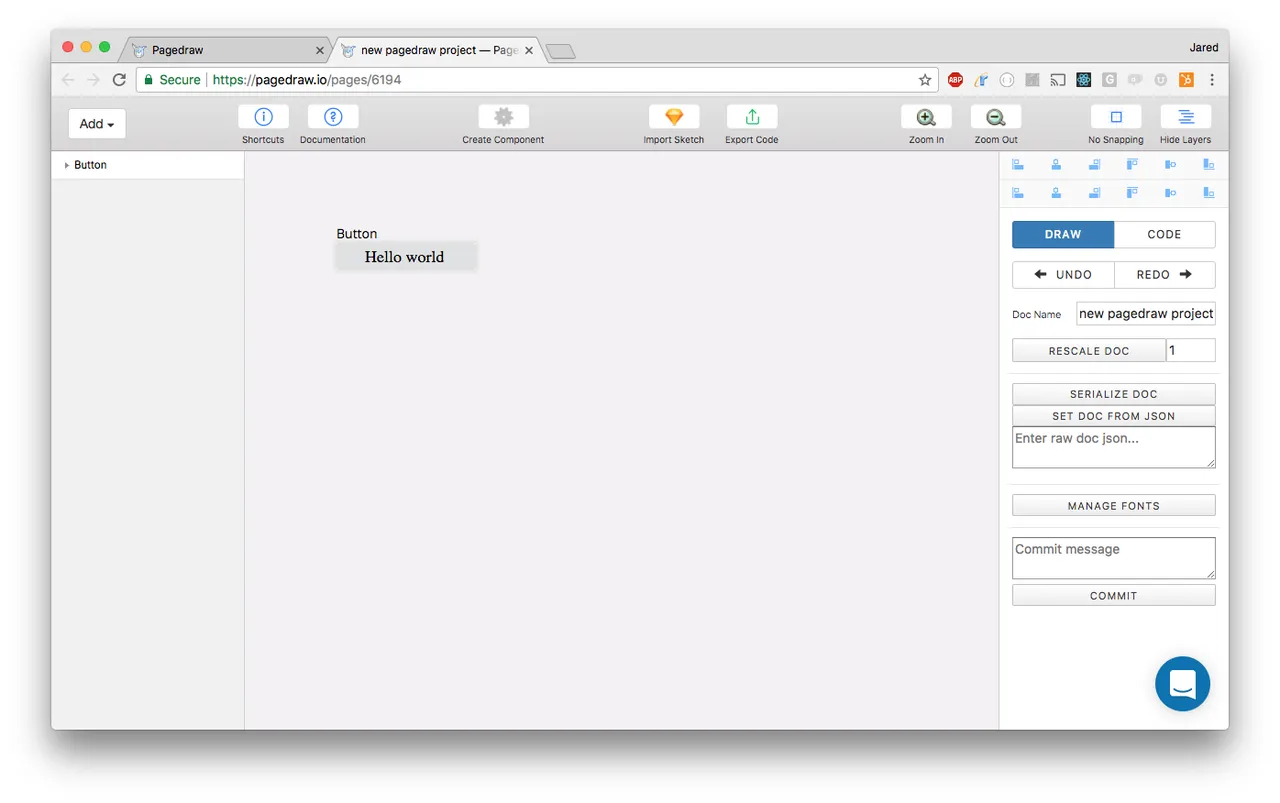The height and width of the screenshot is (803, 1280).
Task: Zoom Out with the magnifier icon
Action: click(996, 117)
